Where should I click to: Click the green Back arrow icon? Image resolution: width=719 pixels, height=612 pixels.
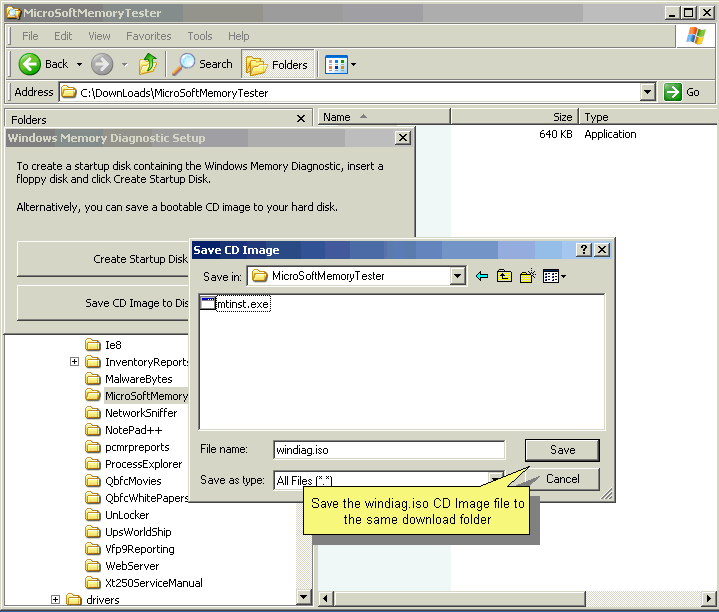[x=30, y=64]
